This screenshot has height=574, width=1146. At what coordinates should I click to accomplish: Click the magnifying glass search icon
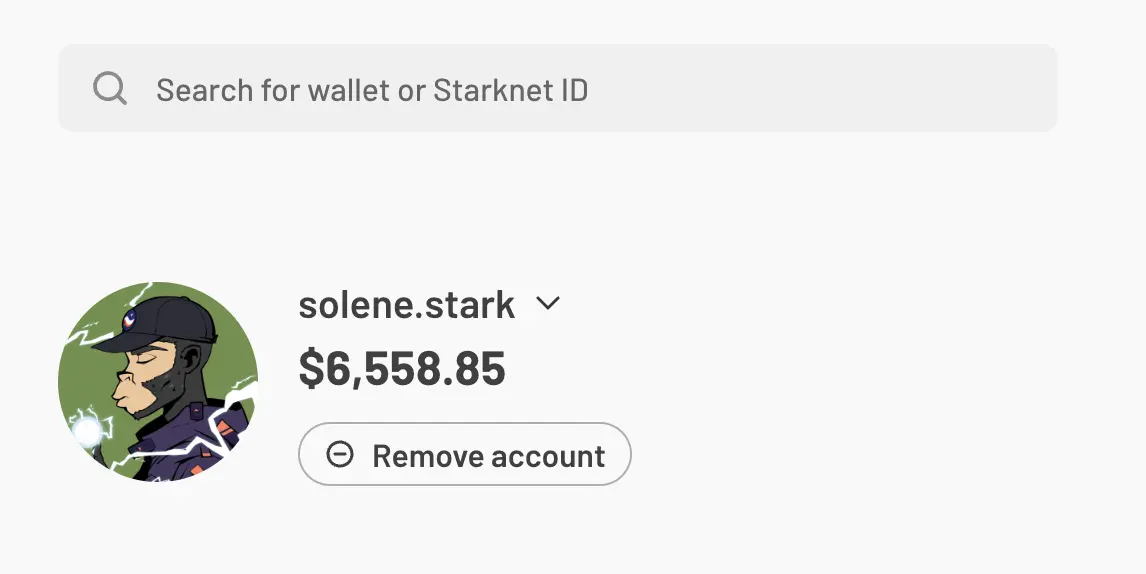pyautogui.click(x=110, y=88)
